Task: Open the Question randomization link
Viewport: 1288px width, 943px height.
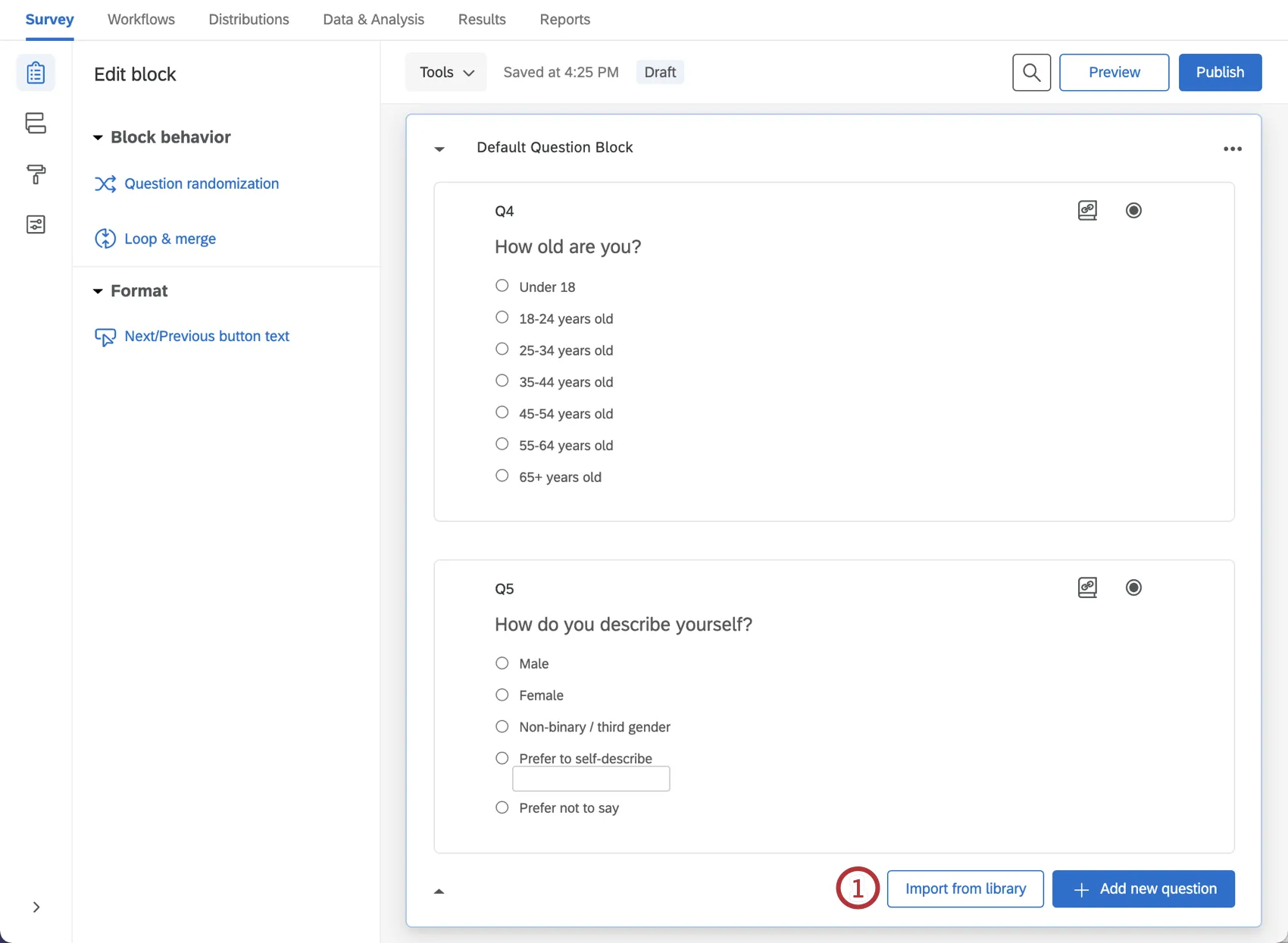Action: (201, 183)
